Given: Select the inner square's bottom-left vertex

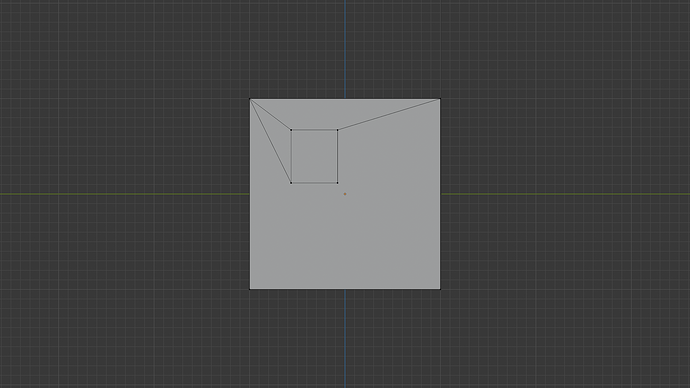Looking at the screenshot, I should coord(291,183).
